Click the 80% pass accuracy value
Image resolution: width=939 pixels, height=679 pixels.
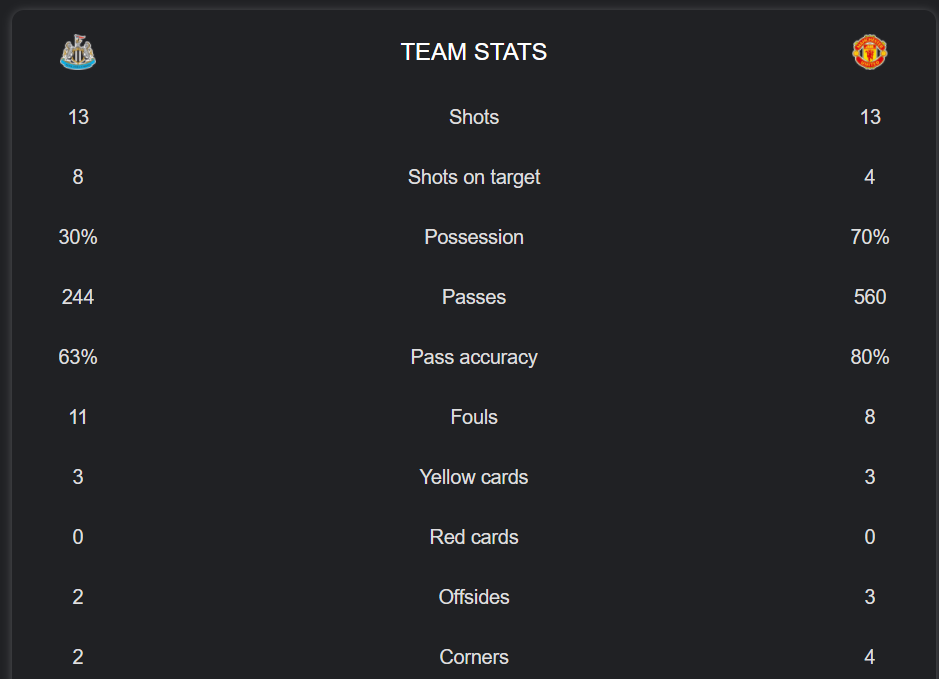tap(870, 357)
